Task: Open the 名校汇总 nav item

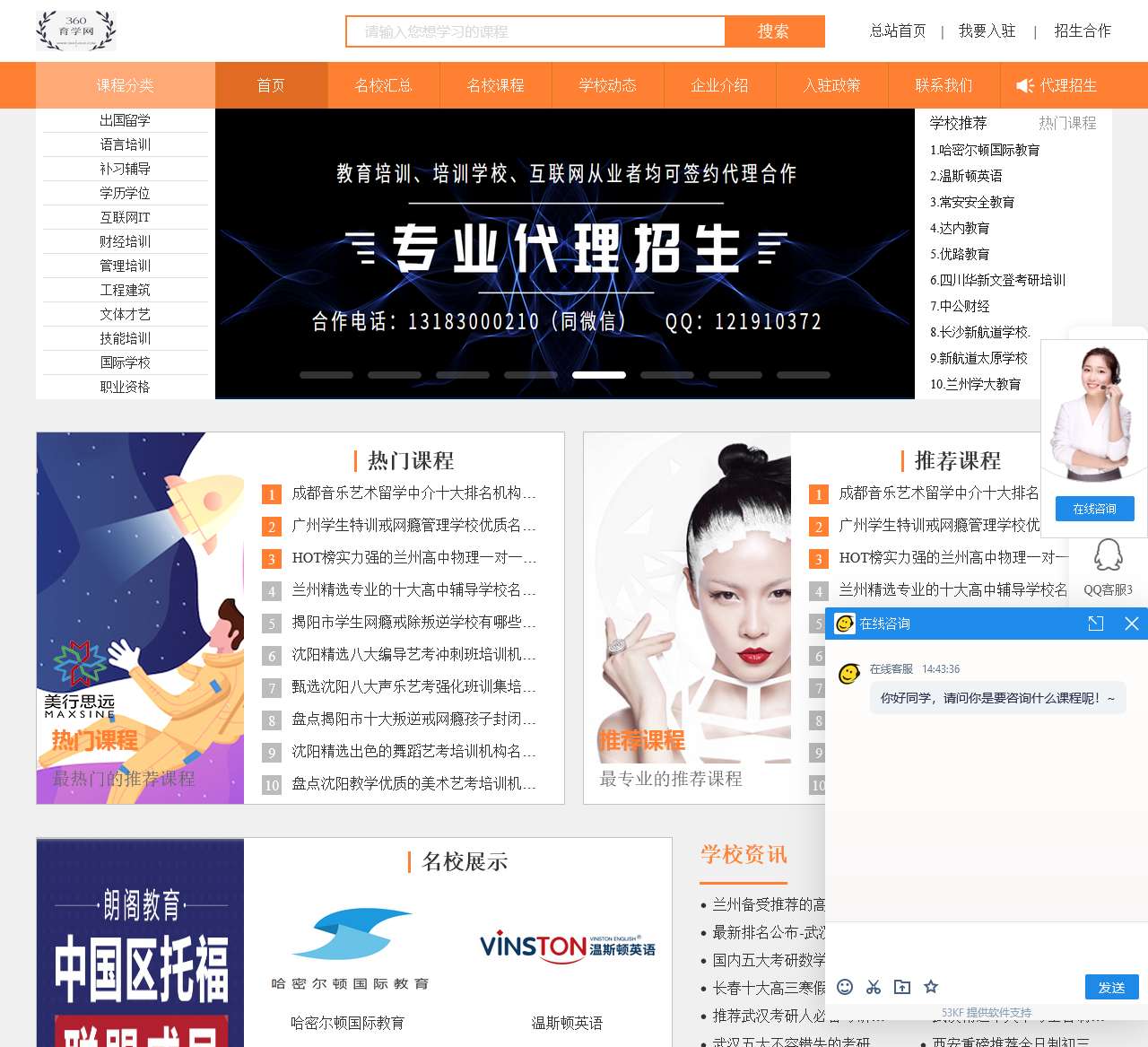Action: 384,85
